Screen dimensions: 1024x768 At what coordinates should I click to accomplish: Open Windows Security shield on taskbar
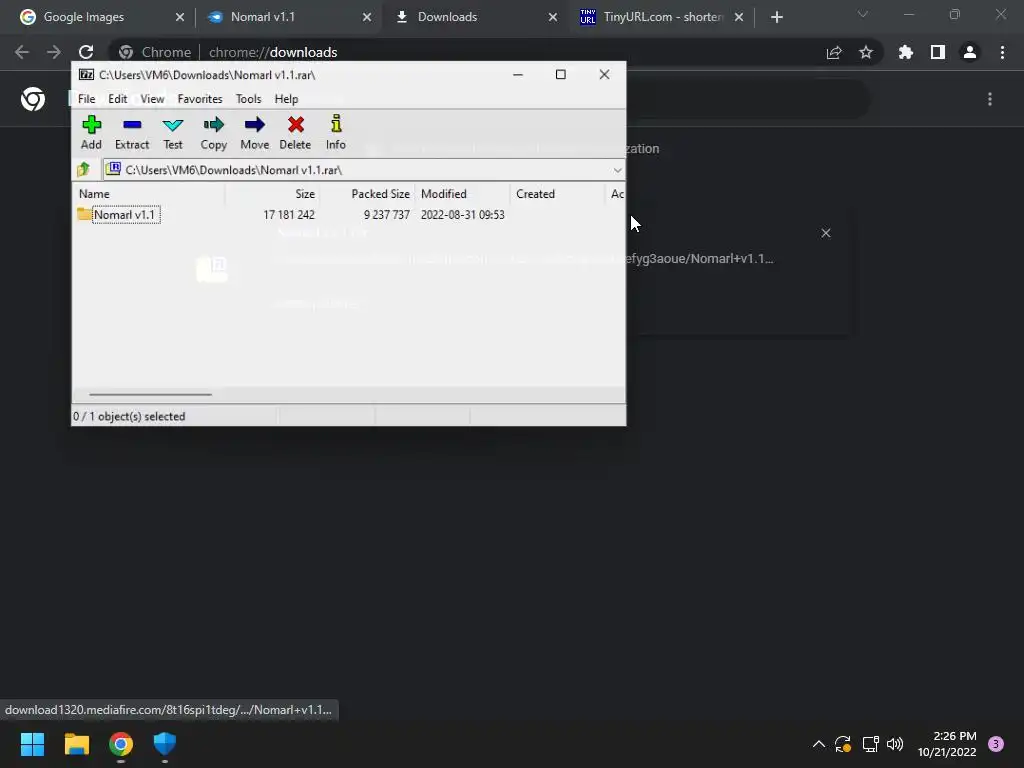click(x=165, y=744)
